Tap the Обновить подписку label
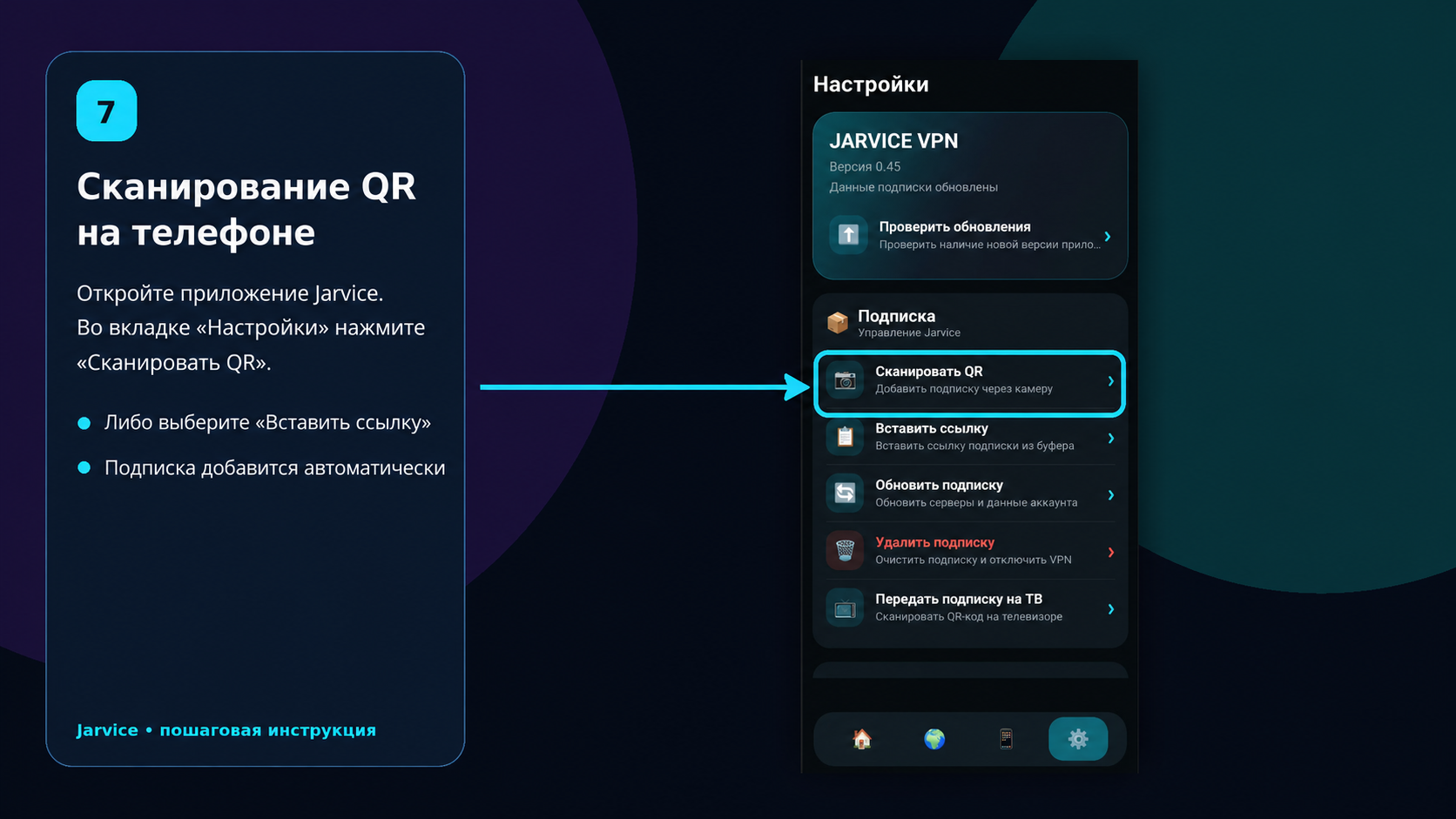The image size is (1456, 819). click(x=939, y=485)
